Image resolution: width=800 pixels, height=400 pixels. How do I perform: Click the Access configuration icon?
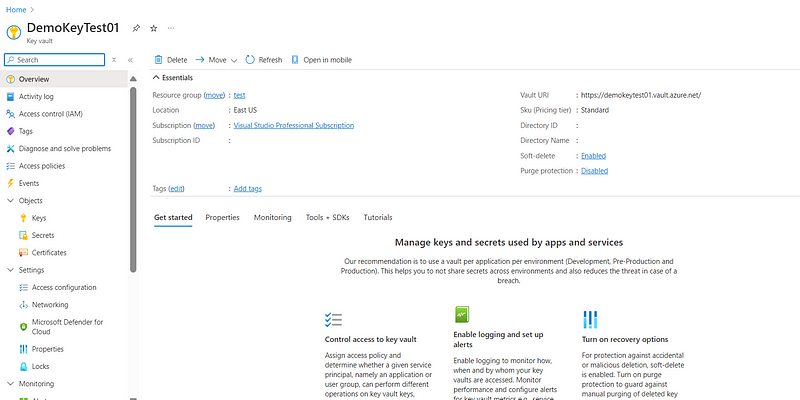coord(23,287)
